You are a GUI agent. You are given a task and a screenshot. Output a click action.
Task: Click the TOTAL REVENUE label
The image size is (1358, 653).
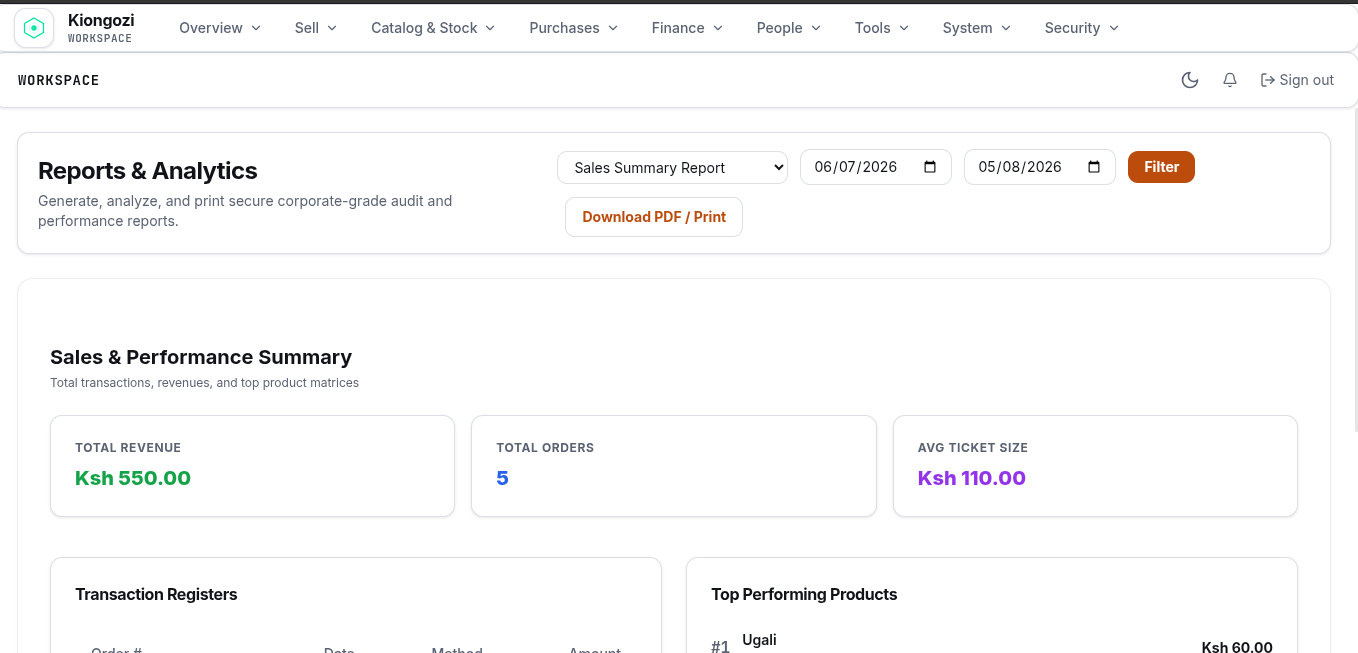click(x=128, y=448)
